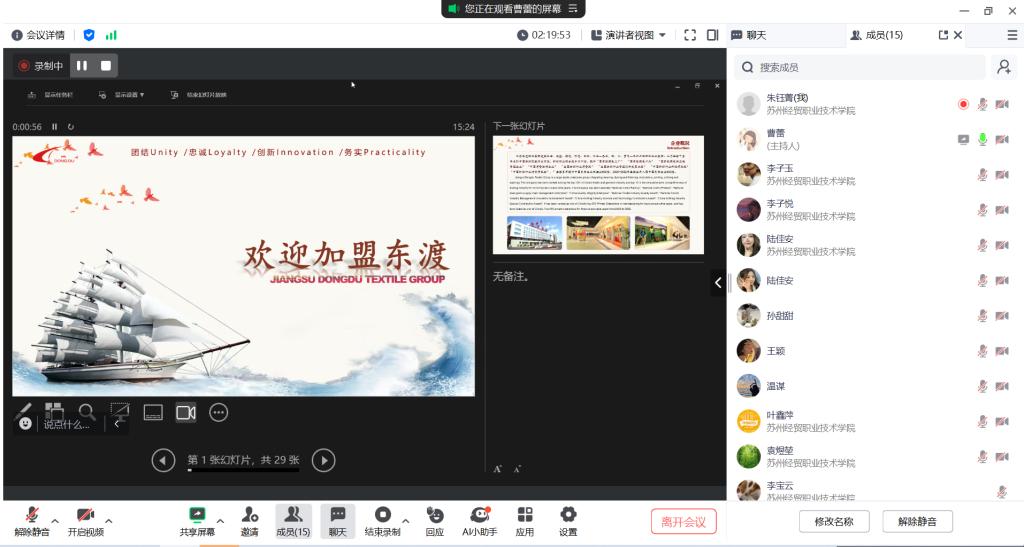Pause the slideshow timer at 0:00:56
The image size is (1024, 547).
[55, 127]
